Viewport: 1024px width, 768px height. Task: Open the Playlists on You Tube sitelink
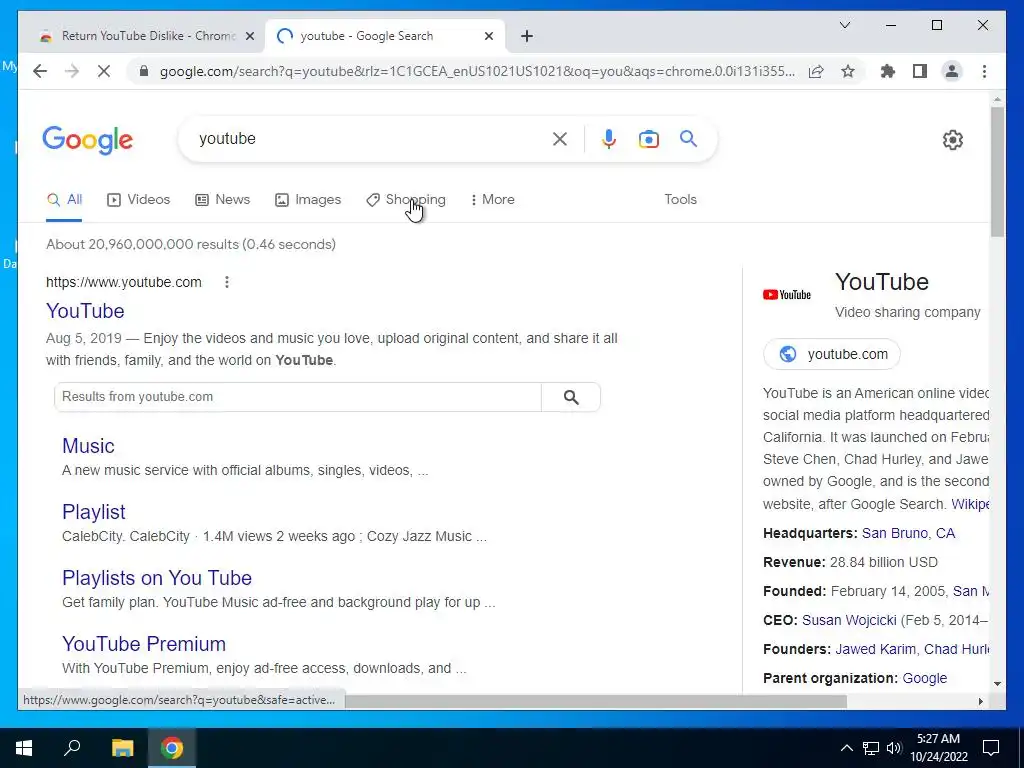(x=157, y=578)
